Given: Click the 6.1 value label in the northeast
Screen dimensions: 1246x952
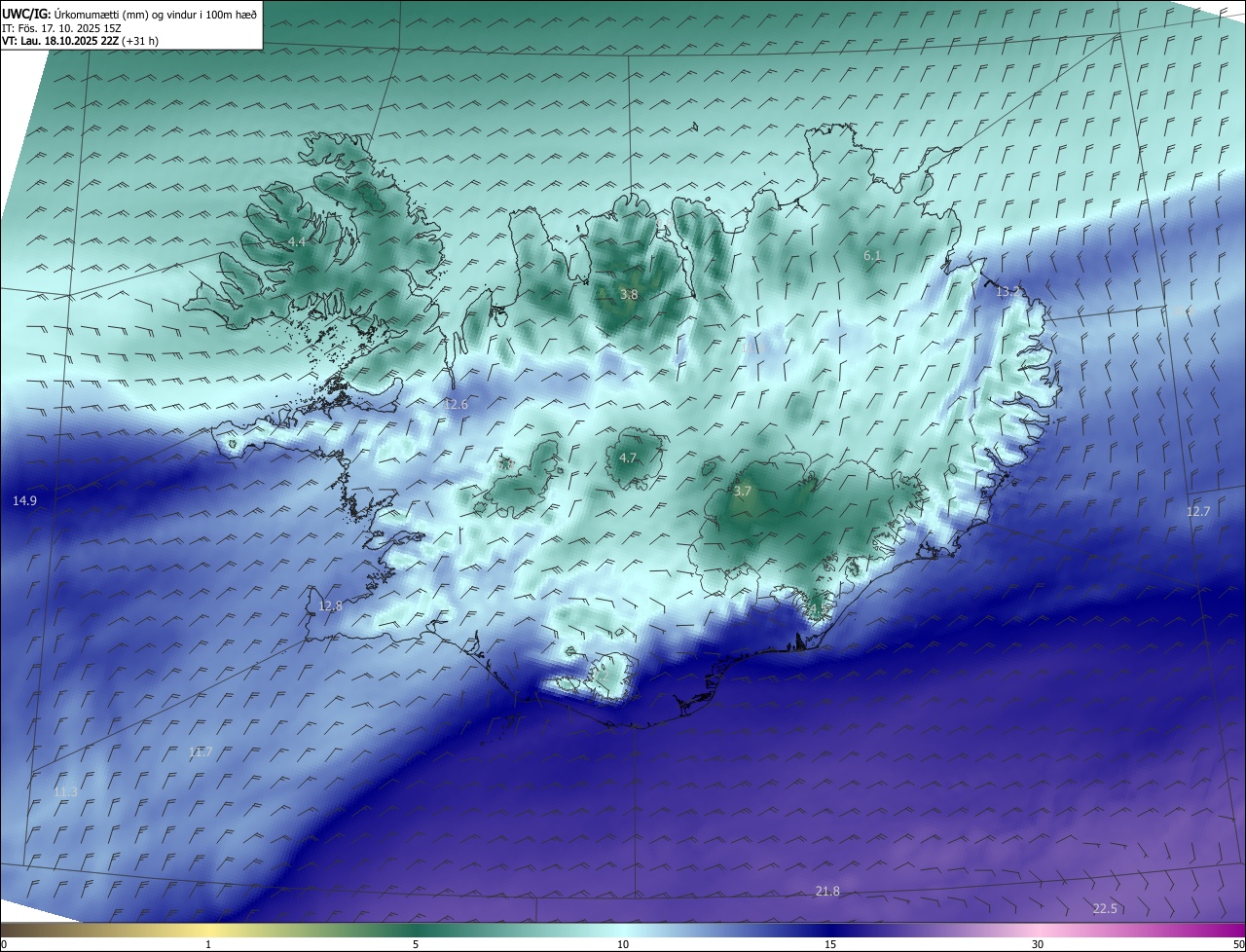Looking at the screenshot, I should [872, 256].
